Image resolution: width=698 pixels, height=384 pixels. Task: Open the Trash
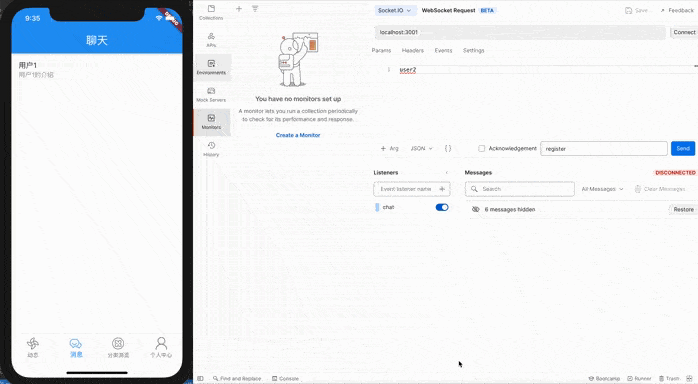(669, 379)
